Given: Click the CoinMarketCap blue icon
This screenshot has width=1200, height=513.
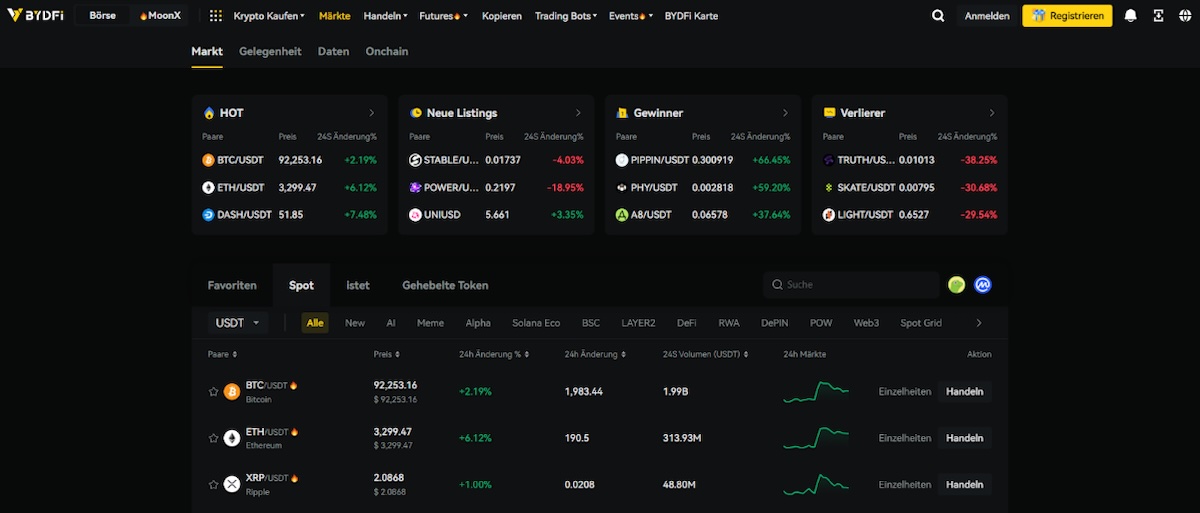Looking at the screenshot, I should 983,285.
